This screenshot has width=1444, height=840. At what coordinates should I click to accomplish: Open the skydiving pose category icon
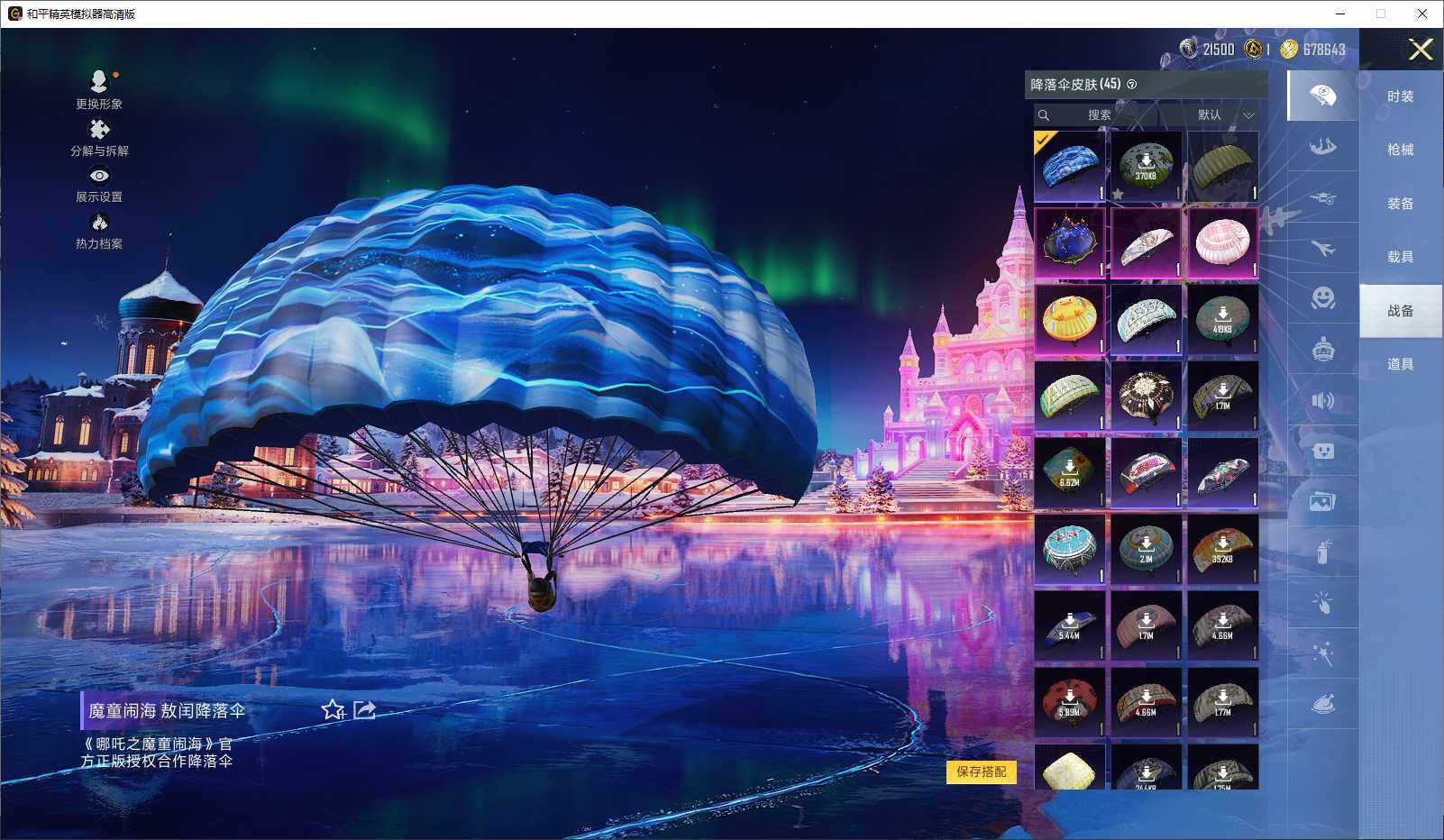1322,146
